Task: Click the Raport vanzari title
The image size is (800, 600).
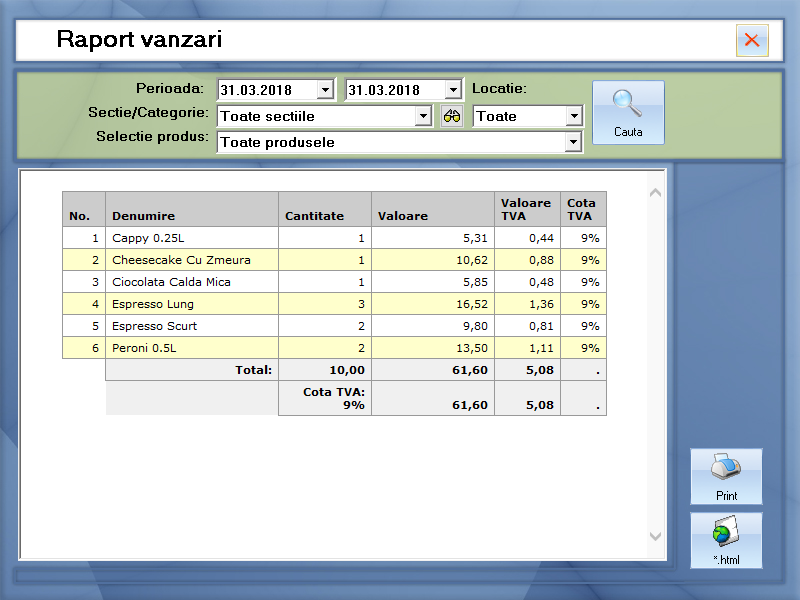Action: tap(139, 39)
